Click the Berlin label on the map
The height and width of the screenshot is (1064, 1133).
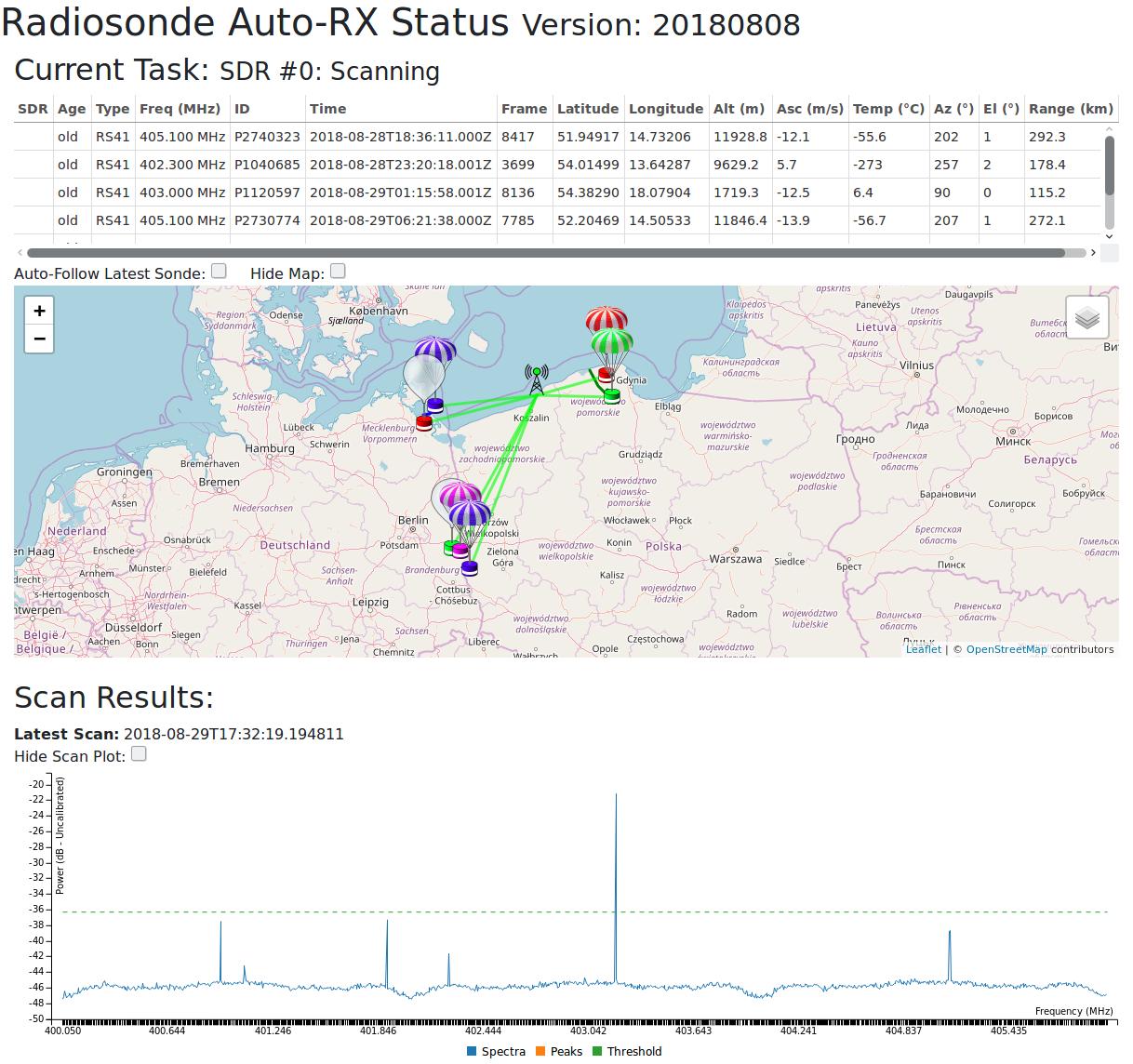tap(413, 520)
